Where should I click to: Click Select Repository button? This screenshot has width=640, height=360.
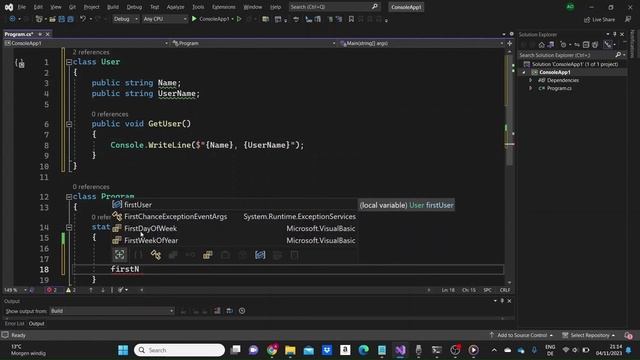[x=589, y=335]
